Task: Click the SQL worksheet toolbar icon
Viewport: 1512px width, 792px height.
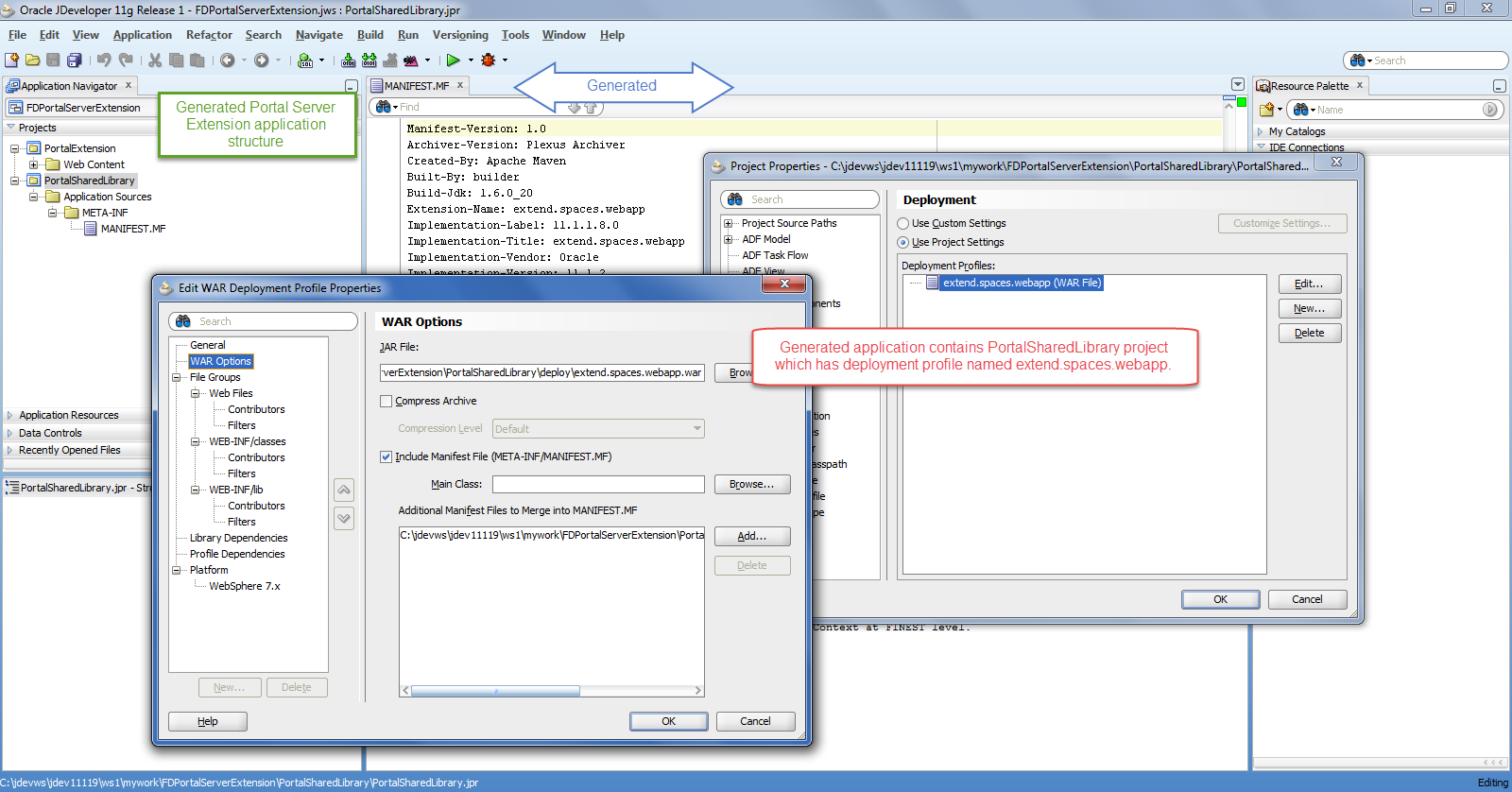Action: click(305, 60)
